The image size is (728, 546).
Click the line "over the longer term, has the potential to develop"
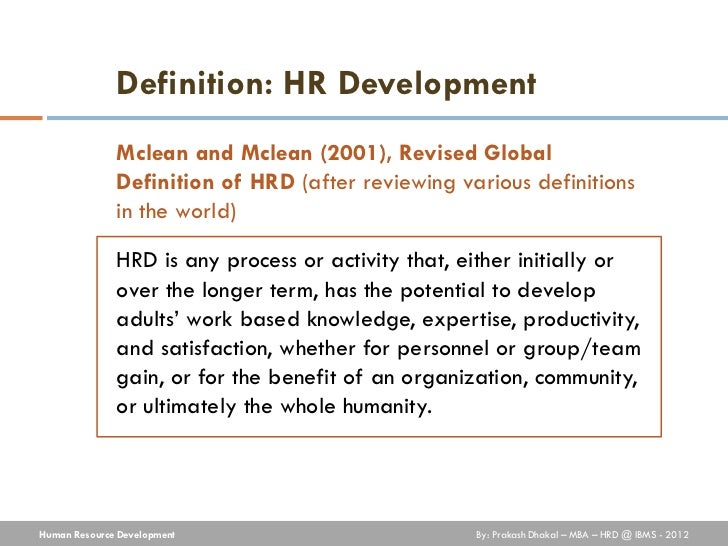point(356,291)
